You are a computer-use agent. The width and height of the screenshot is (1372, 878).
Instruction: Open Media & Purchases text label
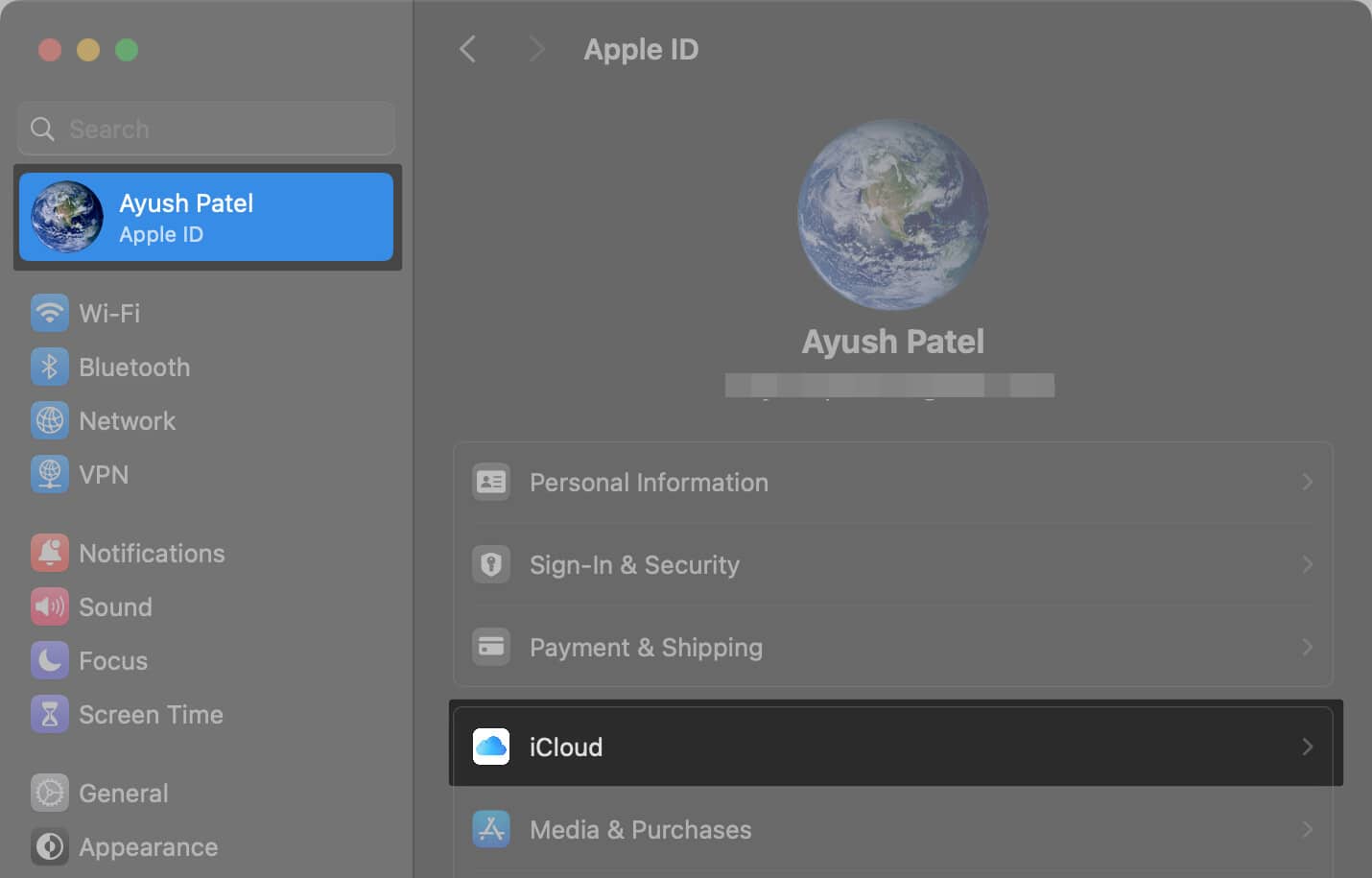coord(640,829)
